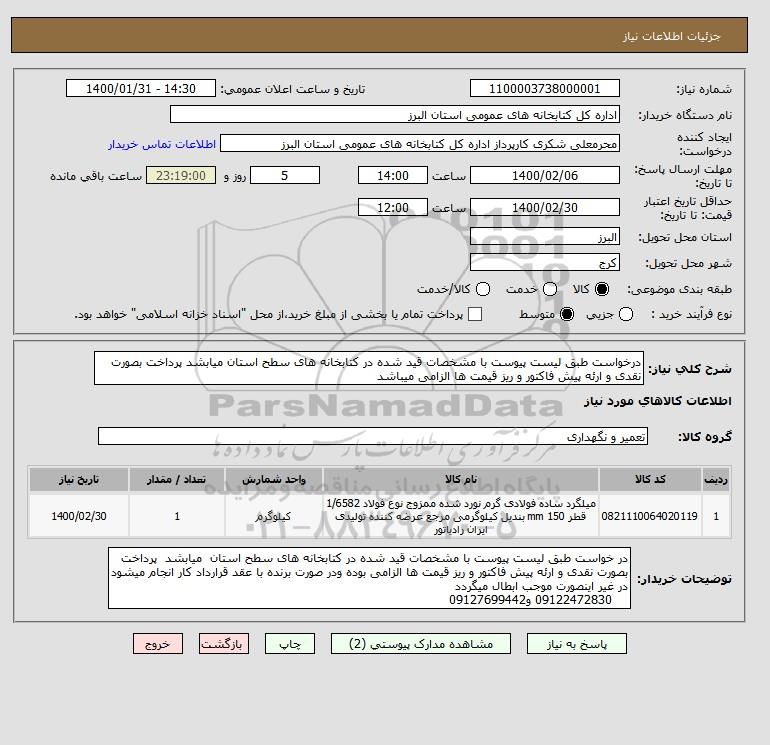
Task: Click the days remaining field showing 5
Action: pos(285,175)
